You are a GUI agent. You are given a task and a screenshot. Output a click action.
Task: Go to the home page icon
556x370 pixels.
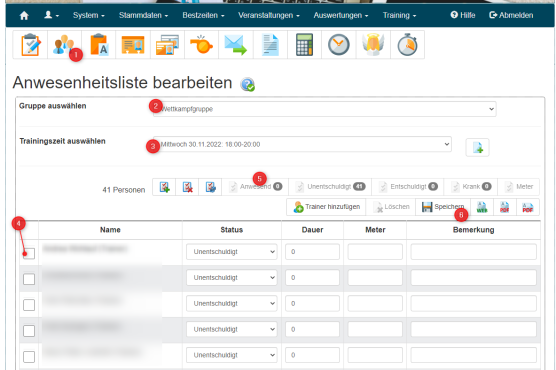pos(24,16)
